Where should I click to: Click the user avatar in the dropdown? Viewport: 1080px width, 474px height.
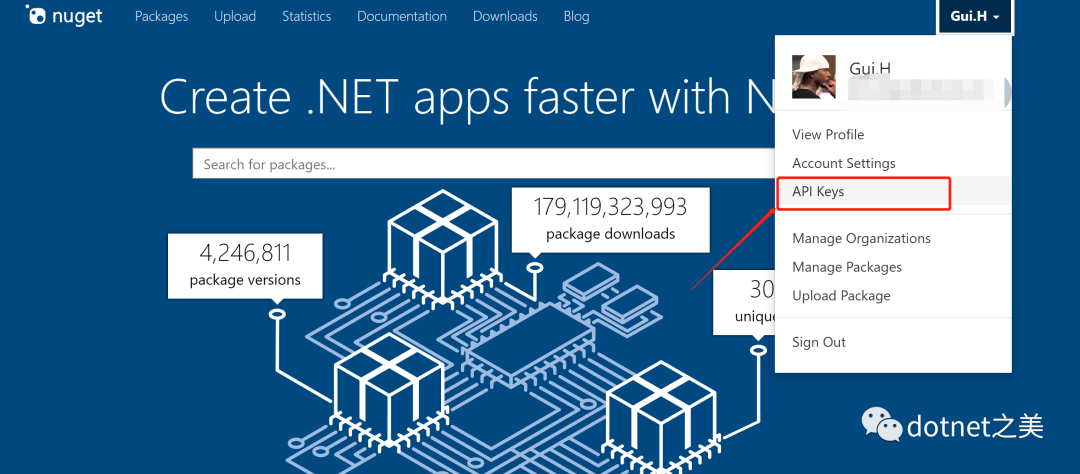coord(814,77)
